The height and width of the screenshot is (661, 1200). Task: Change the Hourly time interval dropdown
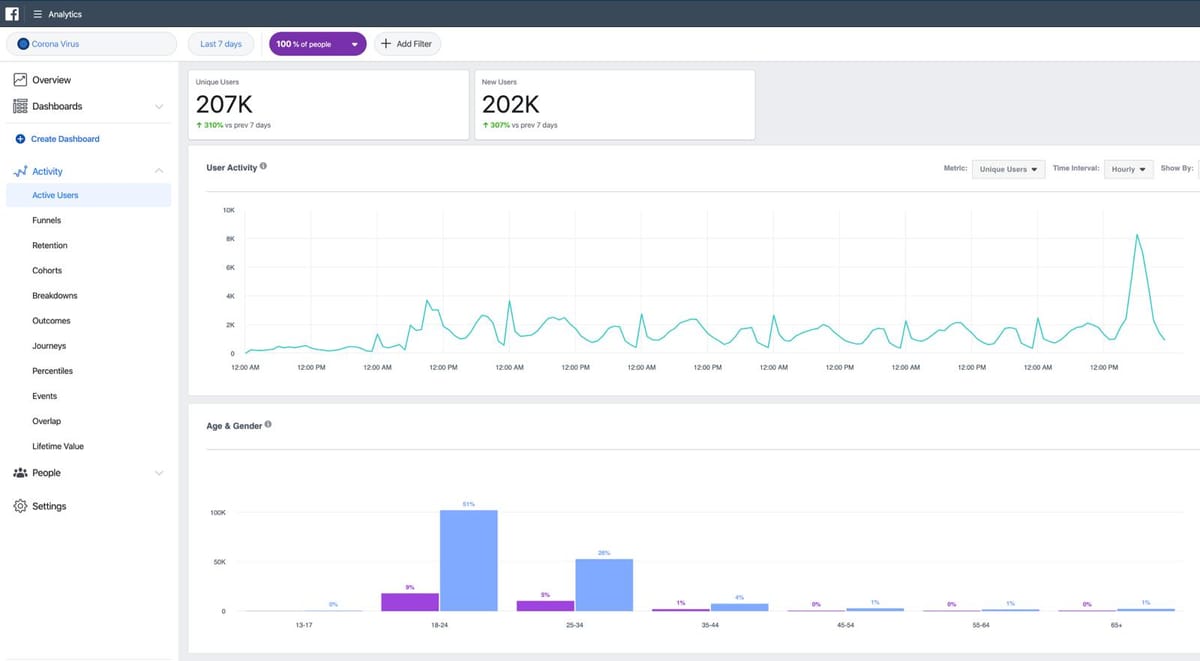pos(1129,169)
